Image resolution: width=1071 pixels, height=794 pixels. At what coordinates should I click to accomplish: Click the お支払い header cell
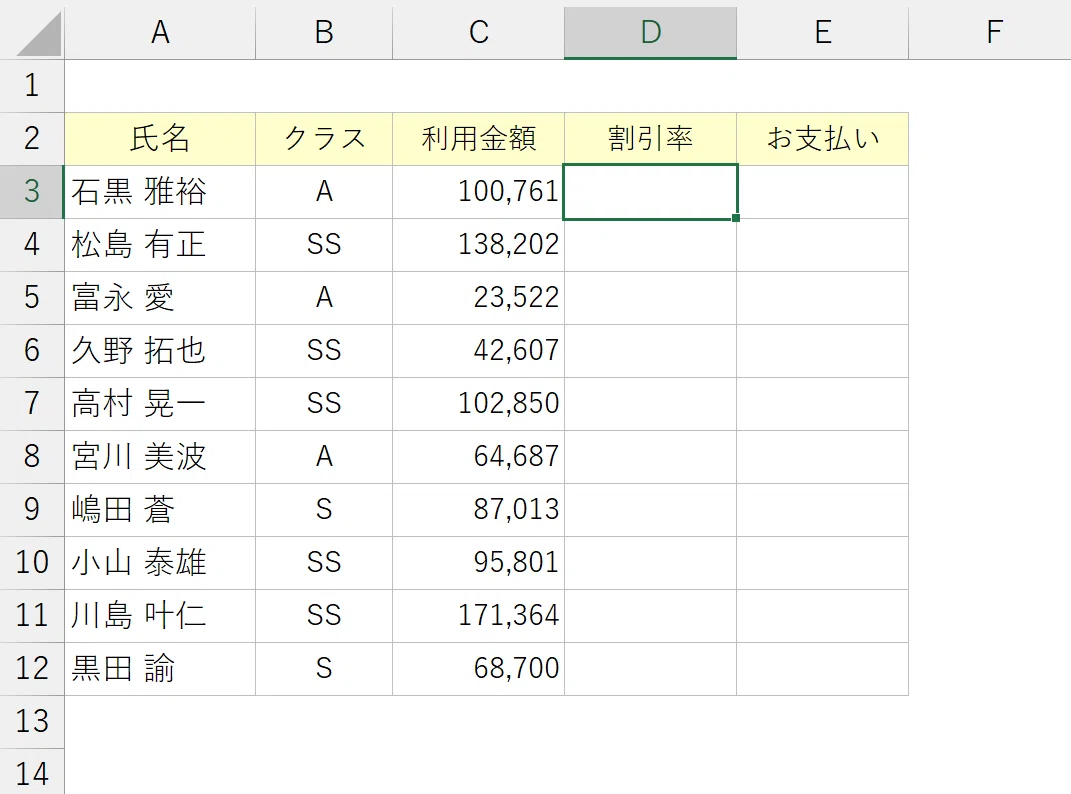point(822,139)
